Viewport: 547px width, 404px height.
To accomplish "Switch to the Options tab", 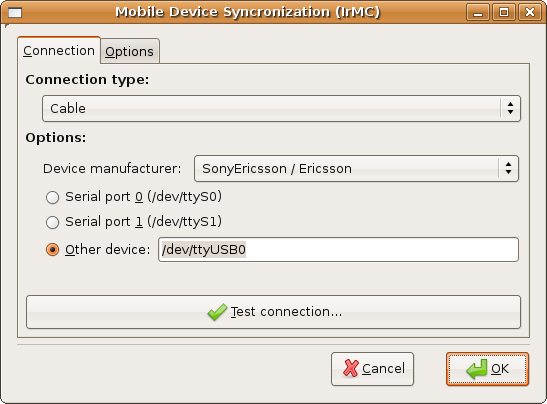I will (x=129, y=52).
